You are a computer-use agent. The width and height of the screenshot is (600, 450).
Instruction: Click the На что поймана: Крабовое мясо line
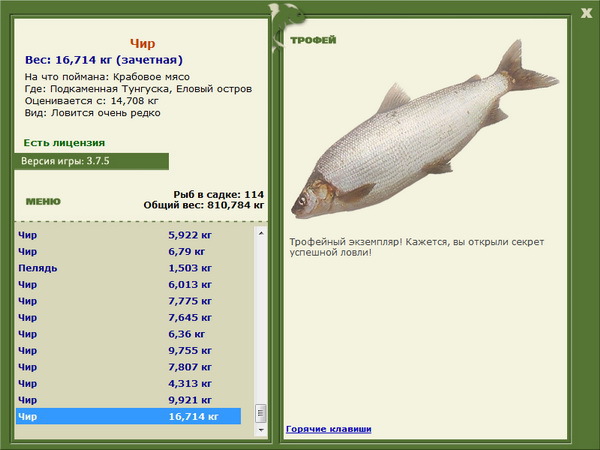(x=107, y=77)
